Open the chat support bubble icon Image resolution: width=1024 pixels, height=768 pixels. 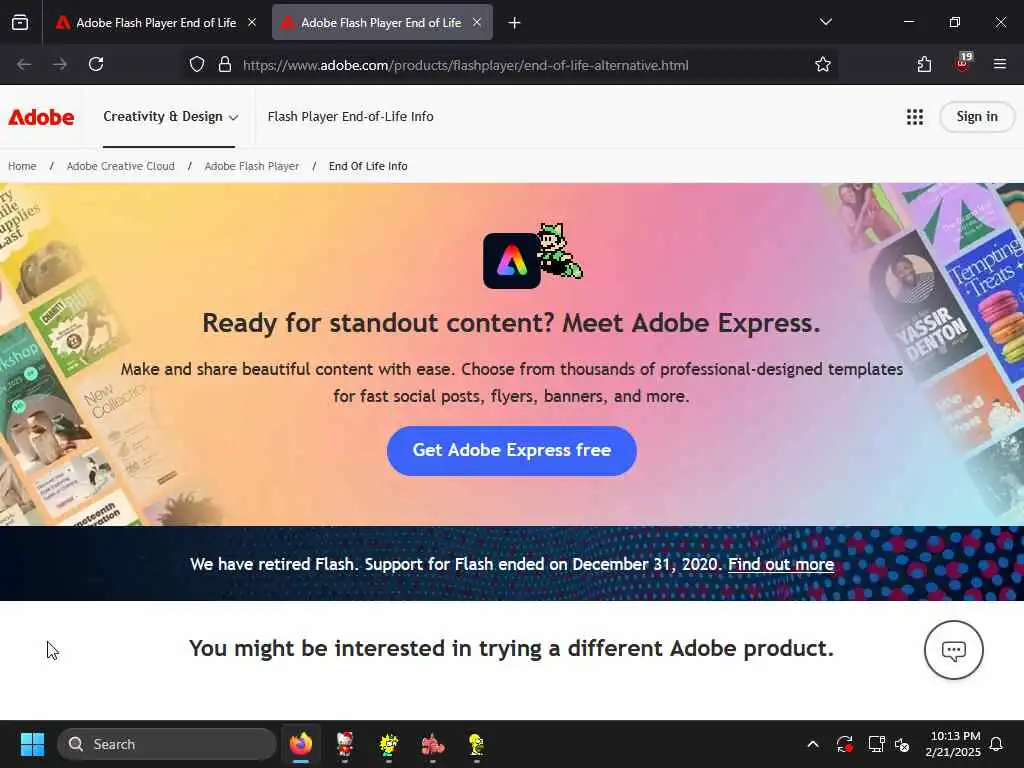(x=953, y=650)
